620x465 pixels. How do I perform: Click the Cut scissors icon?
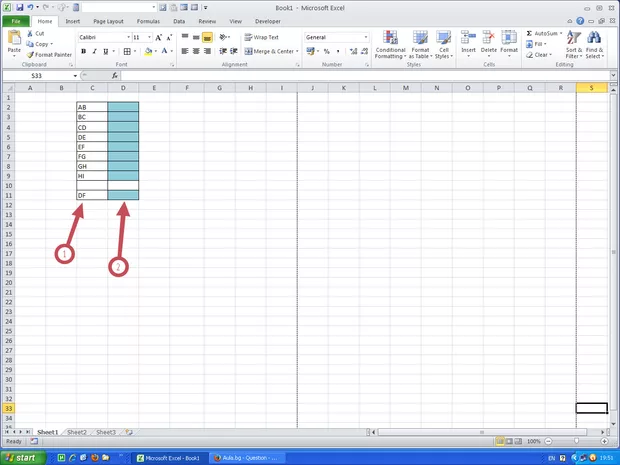click(x=29, y=33)
